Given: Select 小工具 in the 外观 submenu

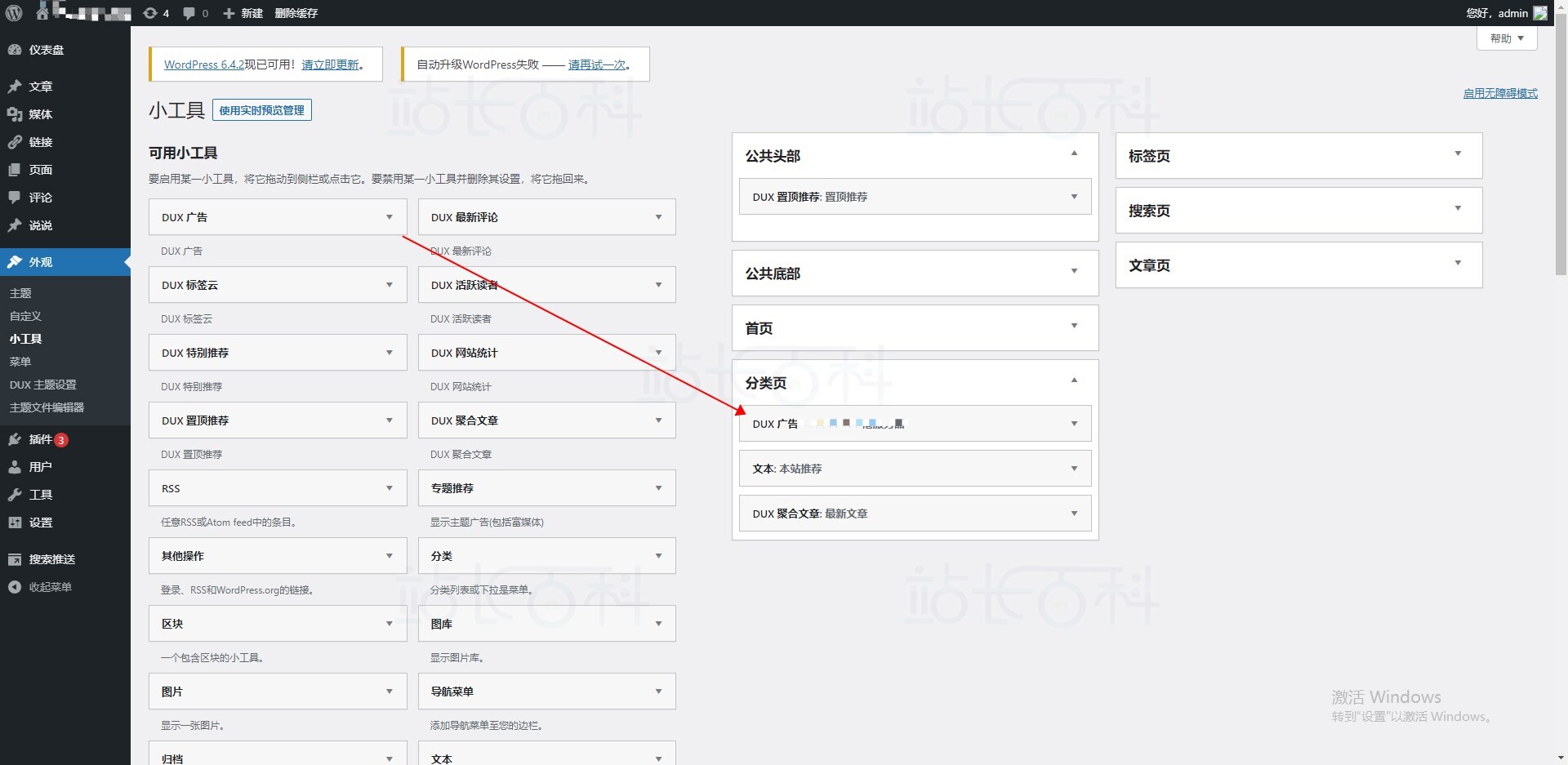Looking at the screenshot, I should coord(25,339).
